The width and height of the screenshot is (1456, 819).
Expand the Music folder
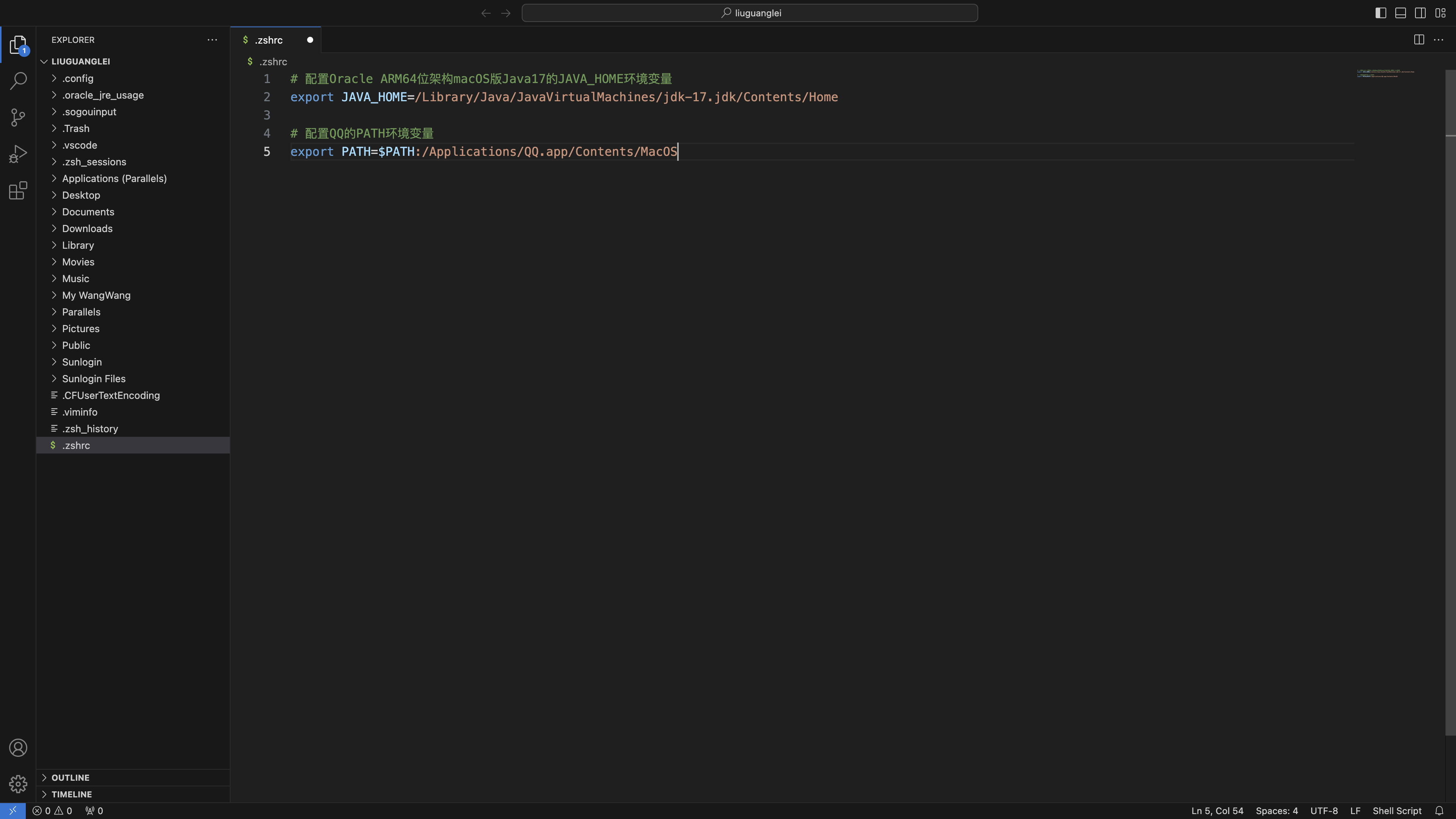coord(133,278)
